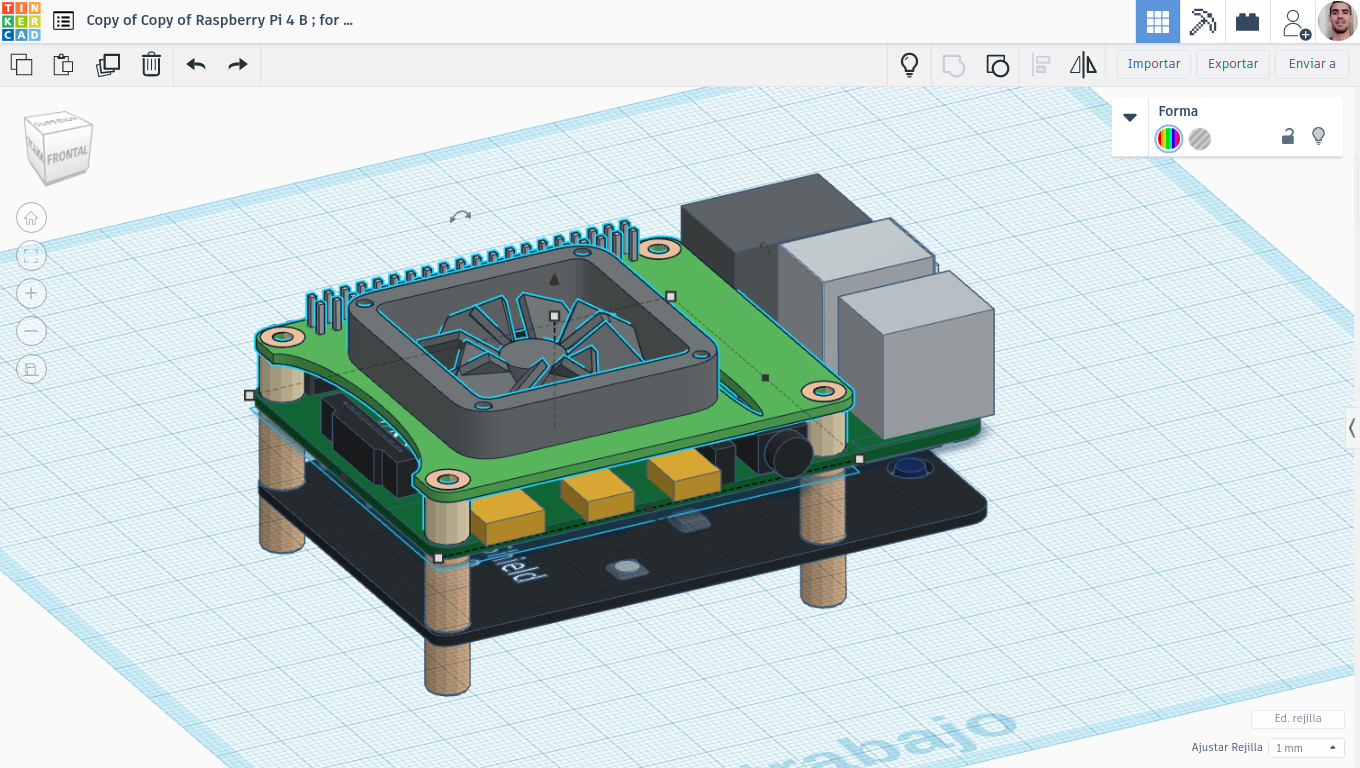This screenshot has width=1360, height=768.
Task: Click the rotate handle above the model
Action: click(x=461, y=215)
